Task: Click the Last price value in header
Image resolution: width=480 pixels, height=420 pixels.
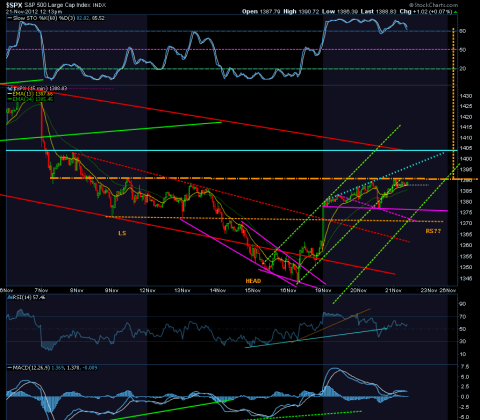Action: [386, 12]
